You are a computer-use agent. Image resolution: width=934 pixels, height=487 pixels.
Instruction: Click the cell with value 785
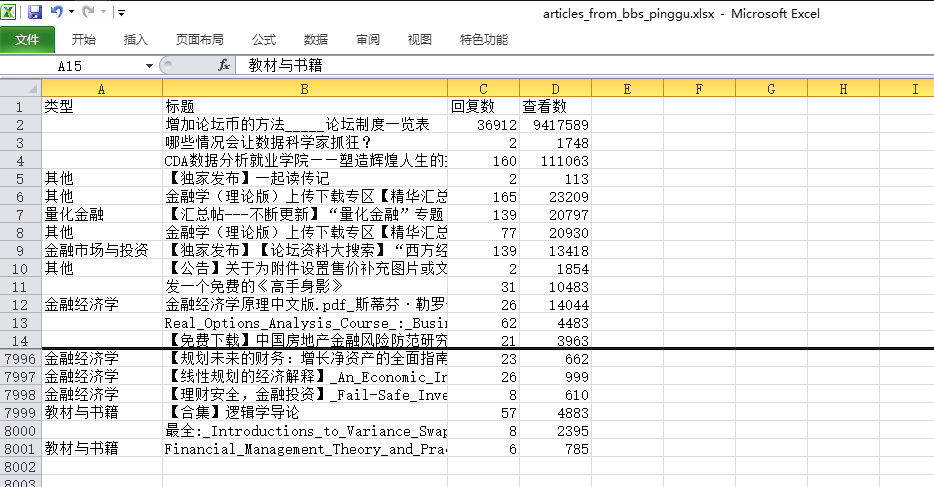(555, 448)
